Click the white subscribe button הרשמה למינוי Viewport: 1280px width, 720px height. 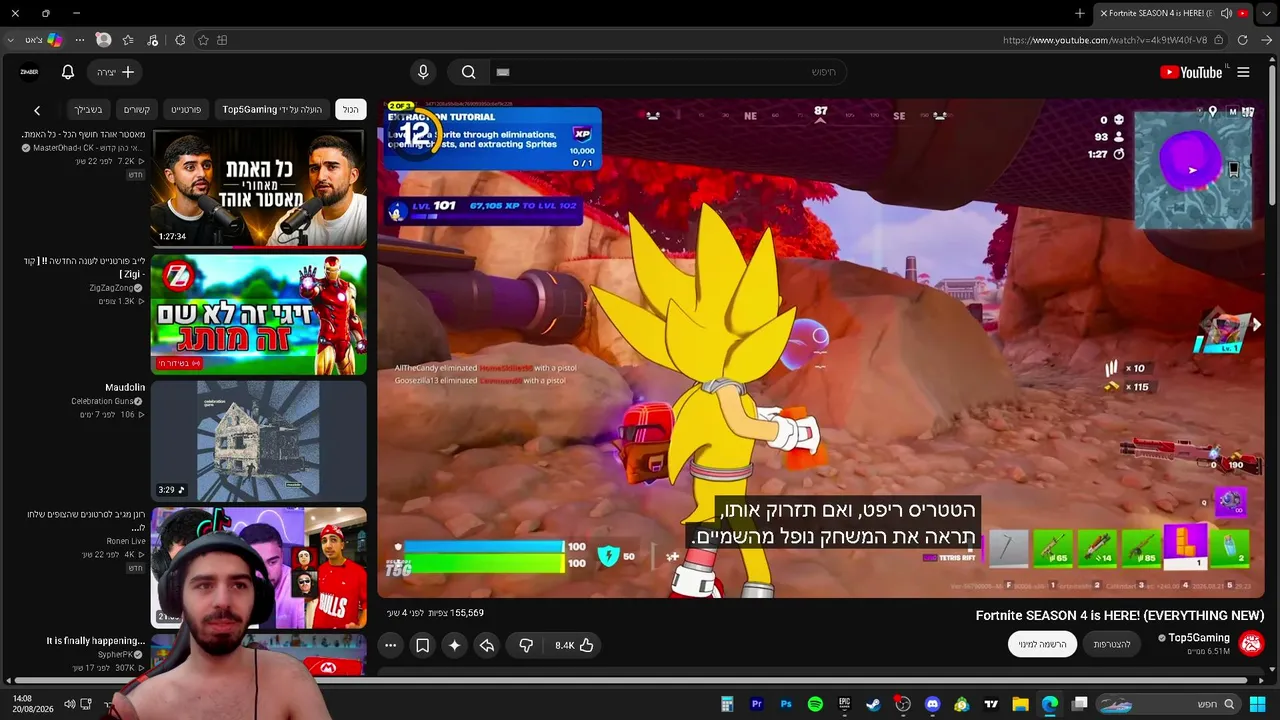(x=1042, y=644)
